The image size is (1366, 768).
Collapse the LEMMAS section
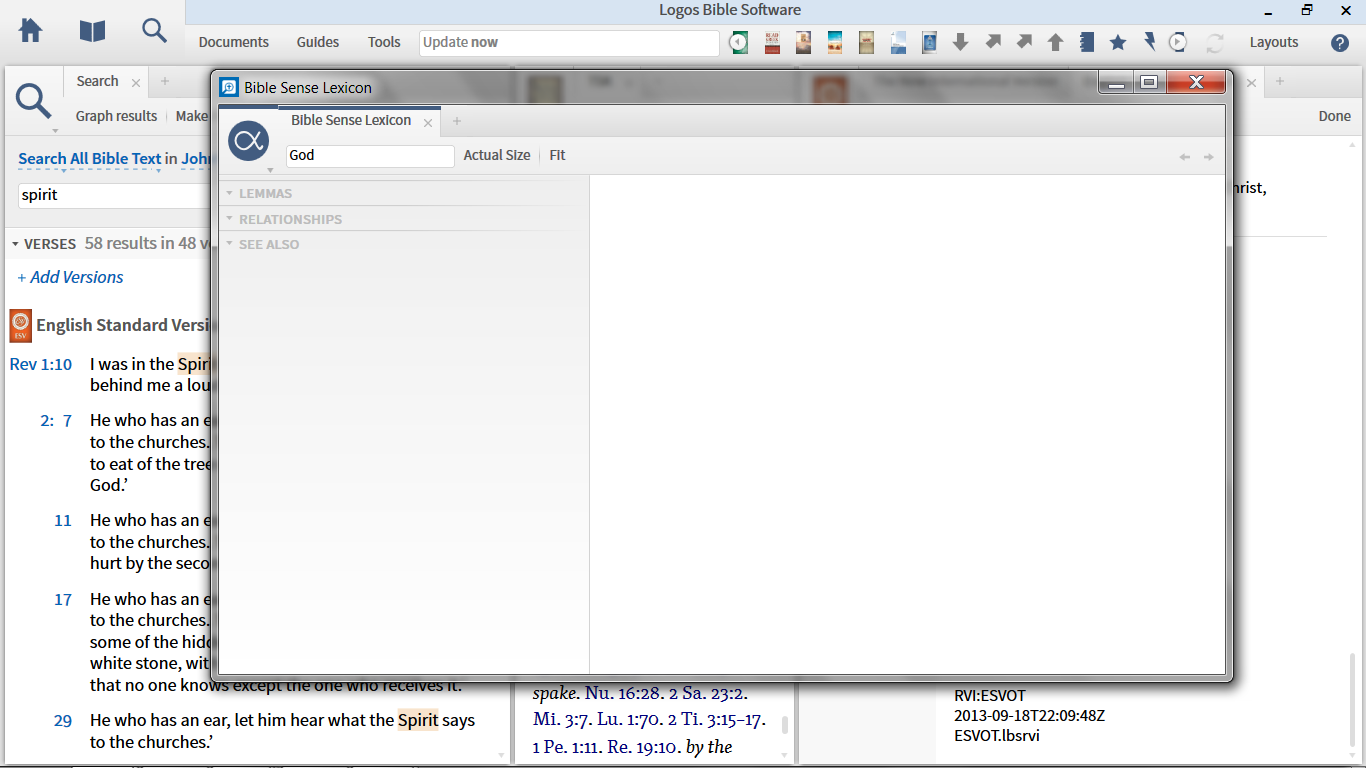pos(229,193)
